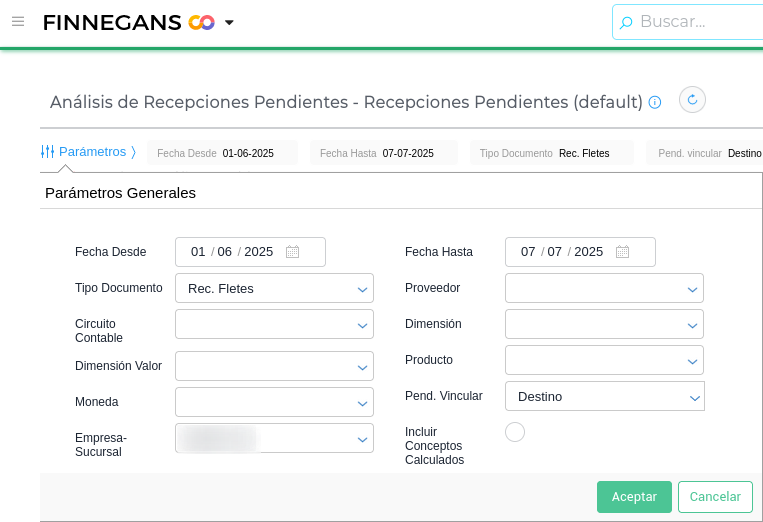Click the Cancelar button

tap(715, 497)
